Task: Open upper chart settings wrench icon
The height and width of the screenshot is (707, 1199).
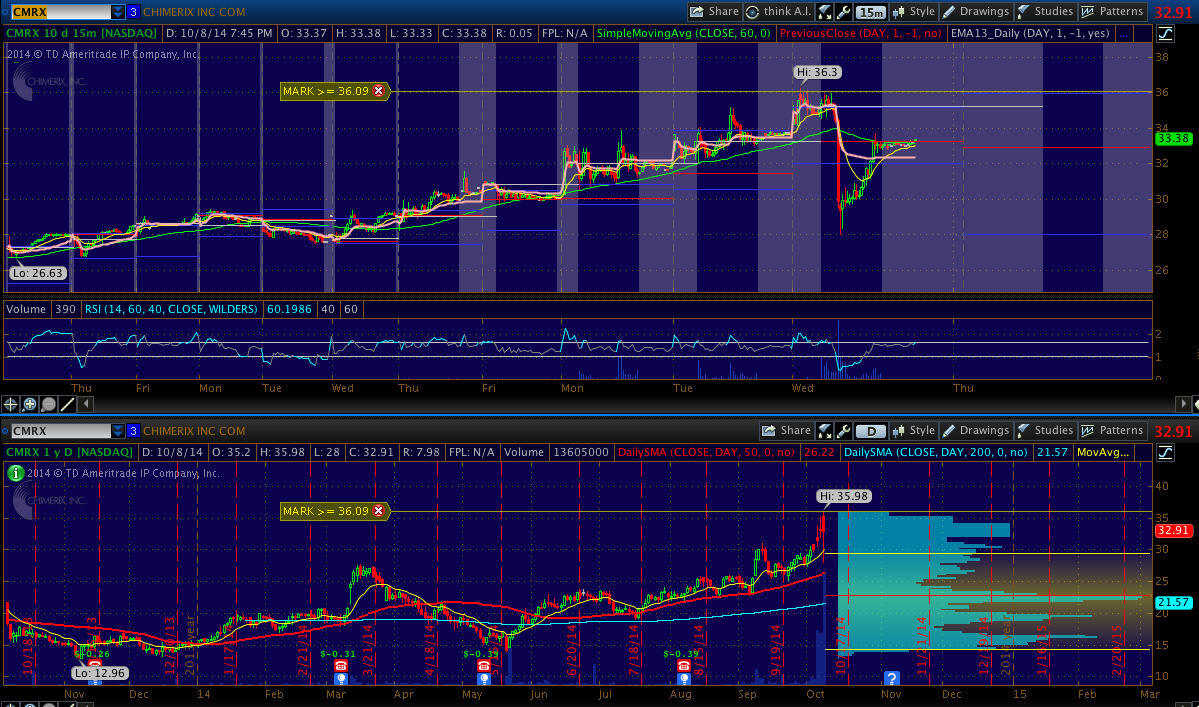Action: coord(845,12)
